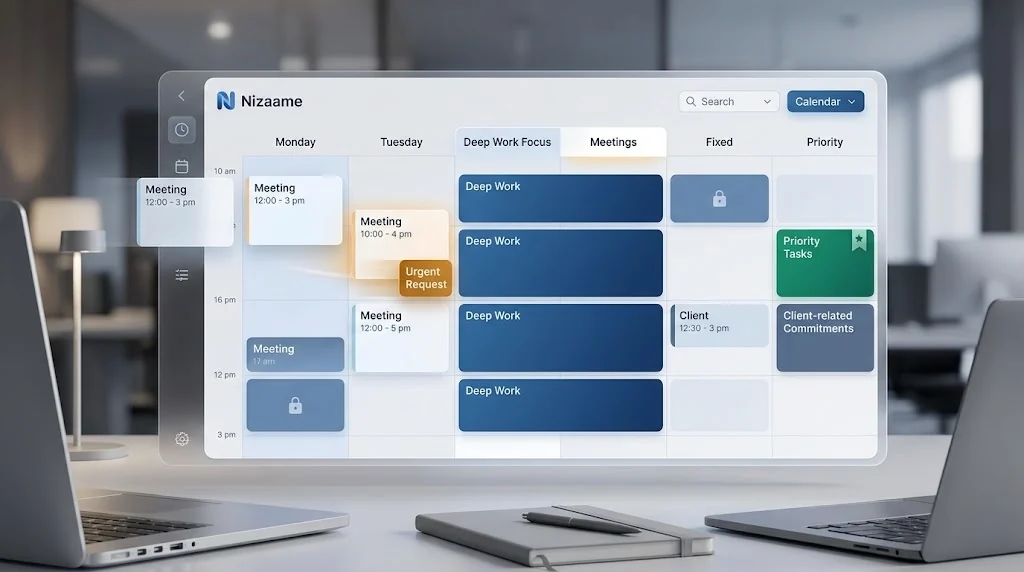Select the Monday column header
1024x572 pixels.
(295, 142)
